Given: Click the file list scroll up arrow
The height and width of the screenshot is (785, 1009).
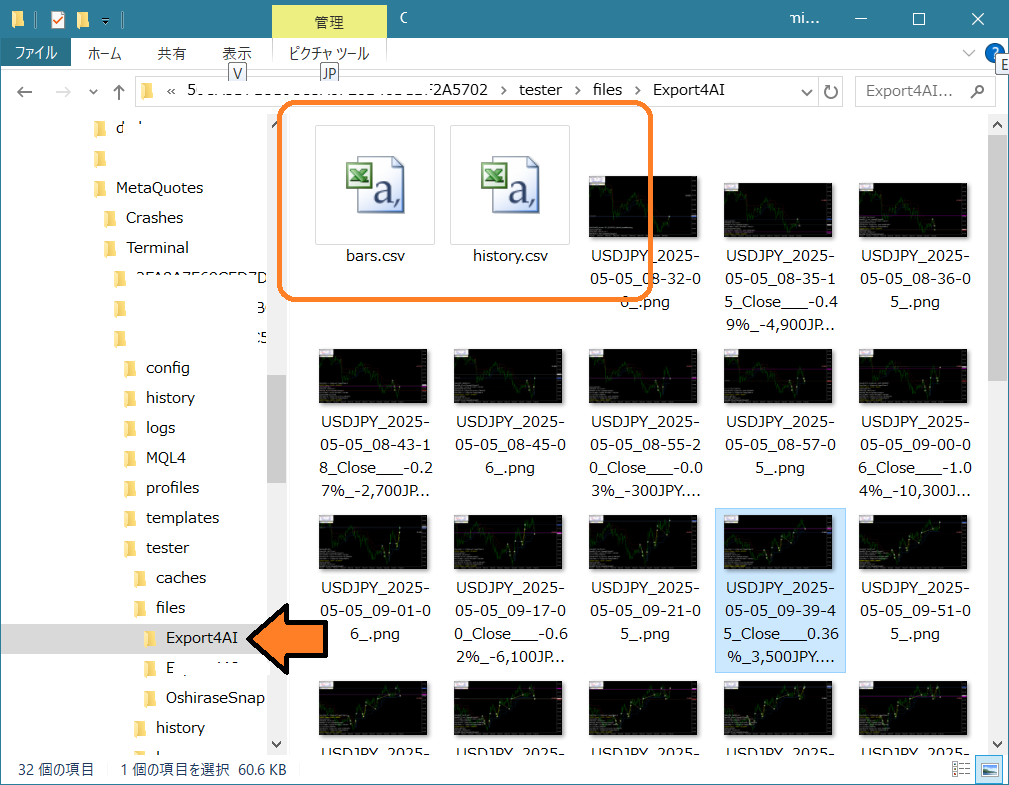Looking at the screenshot, I should coord(997,125).
